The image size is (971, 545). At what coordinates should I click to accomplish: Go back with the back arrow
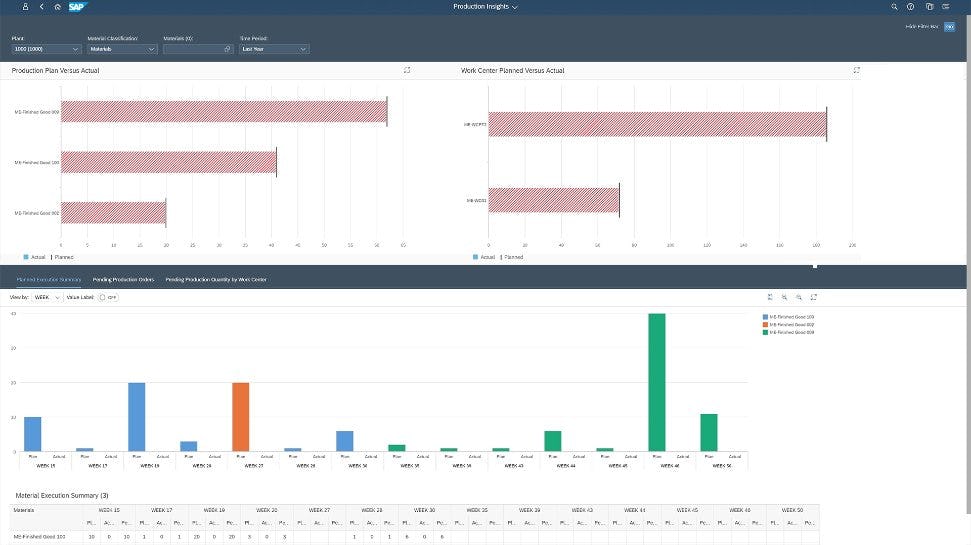(x=41, y=7)
